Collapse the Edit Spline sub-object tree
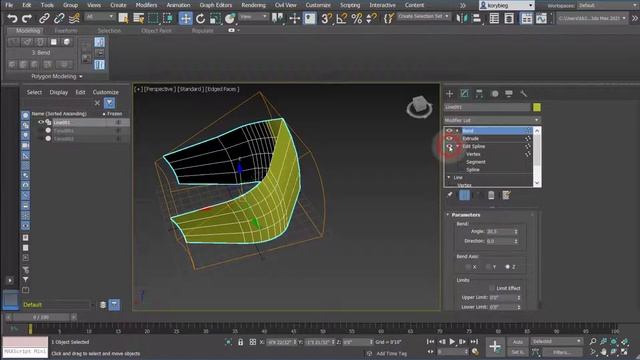Viewport: 640px width, 360px height. pyautogui.click(x=458, y=146)
